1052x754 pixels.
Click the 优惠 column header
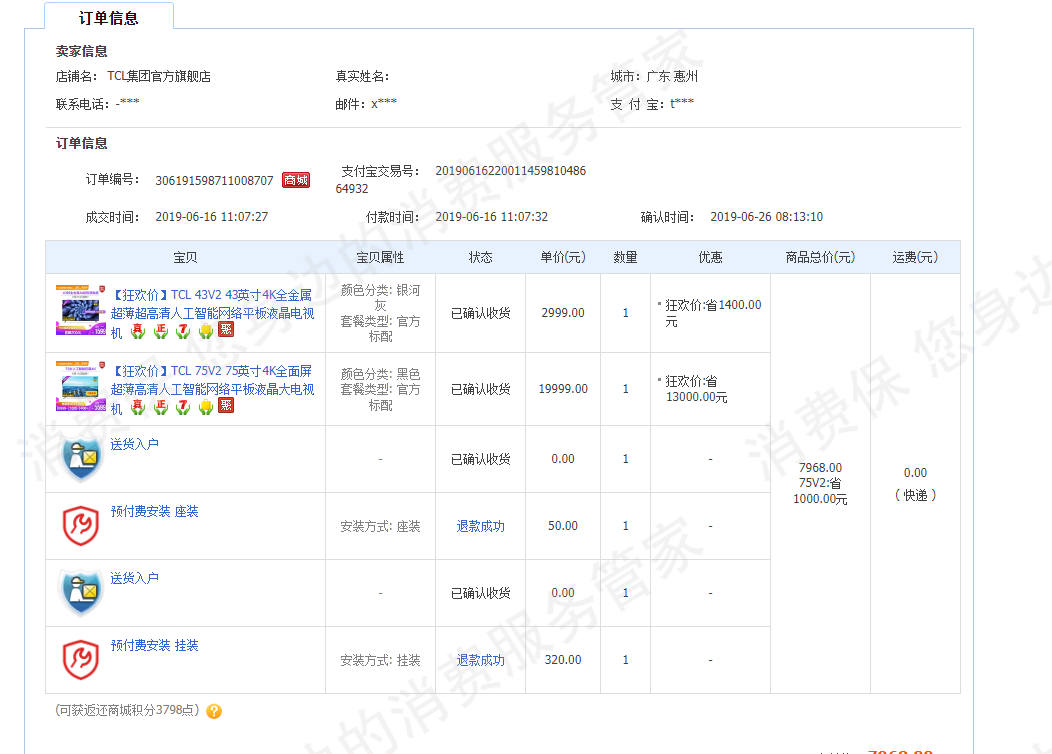pyautogui.click(x=711, y=258)
